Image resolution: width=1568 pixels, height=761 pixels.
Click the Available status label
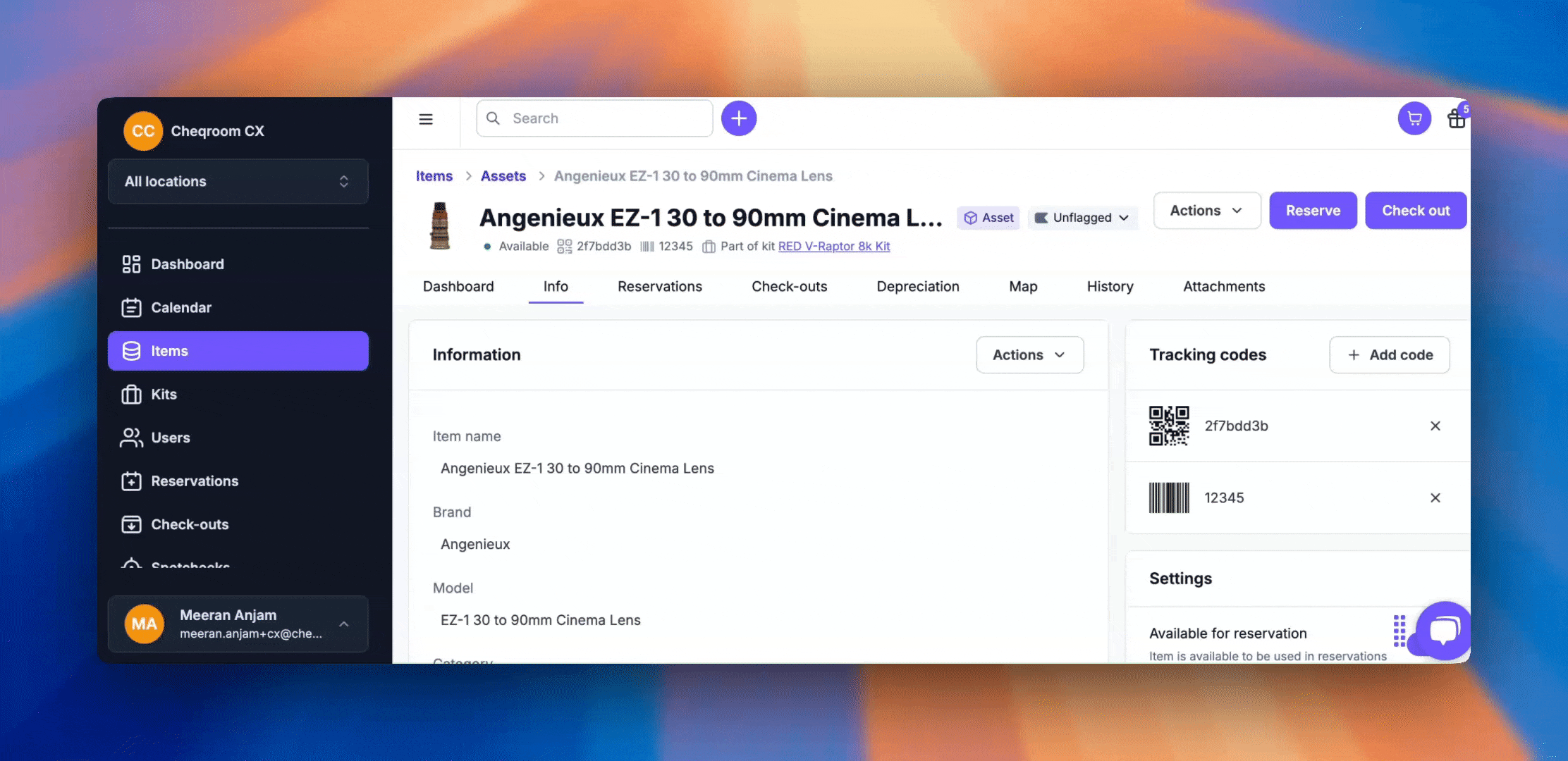coord(523,247)
